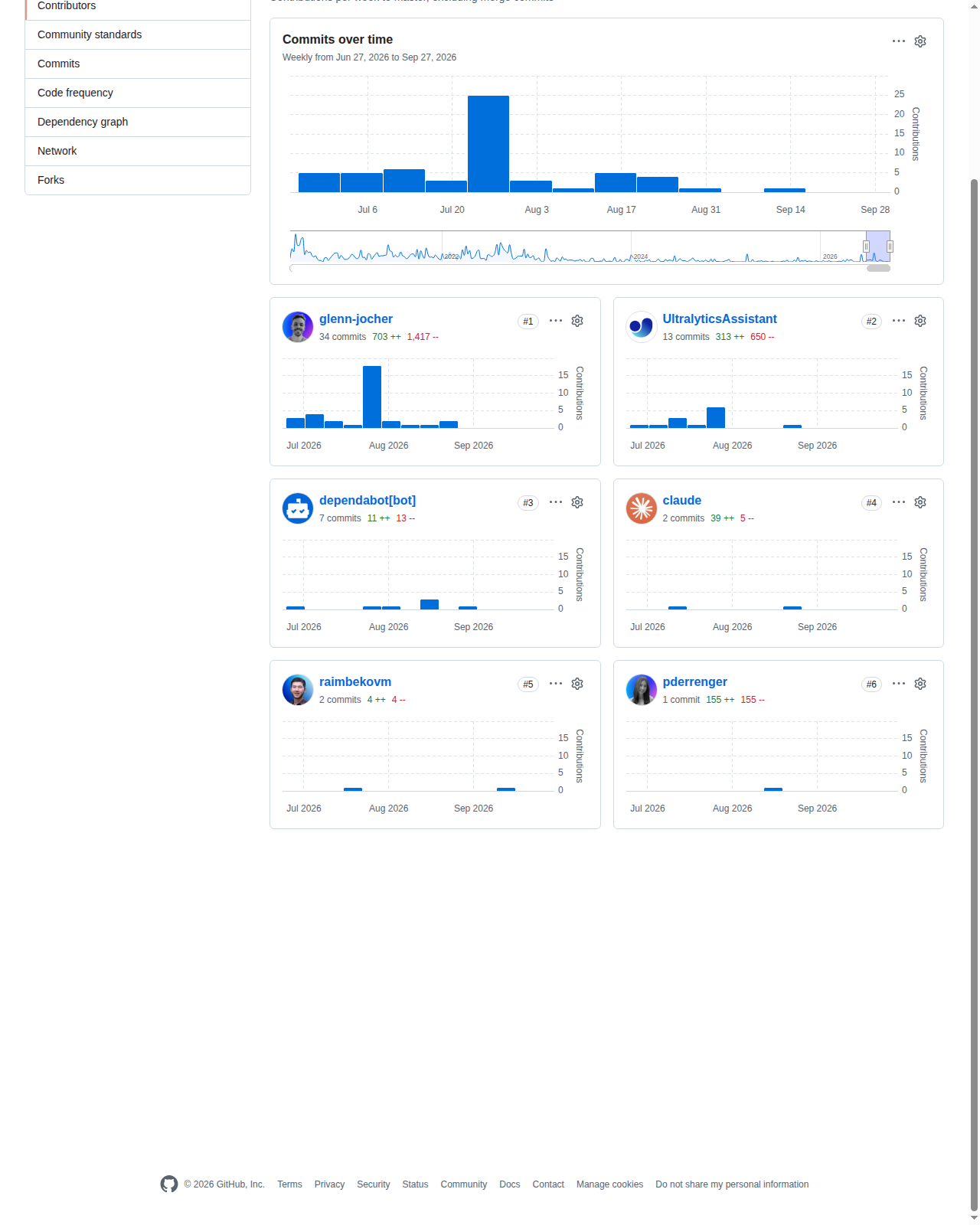
Task: Go to Code frequency in sidebar
Action: (x=138, y=93)
